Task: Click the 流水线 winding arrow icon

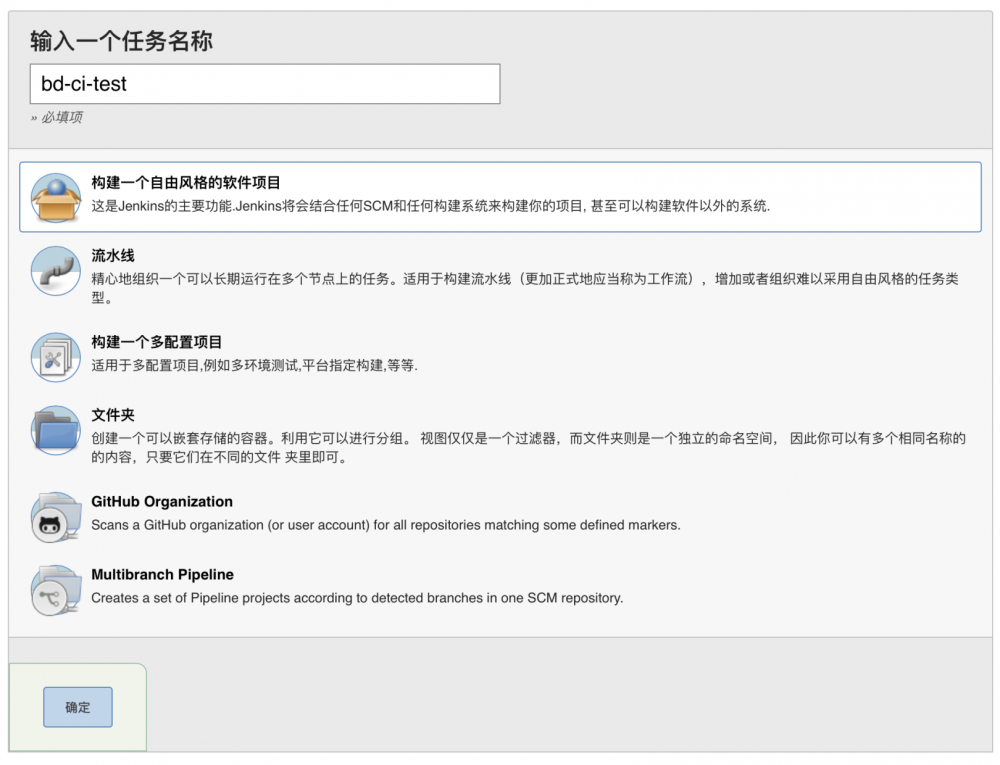Action: tap(55, 270)
